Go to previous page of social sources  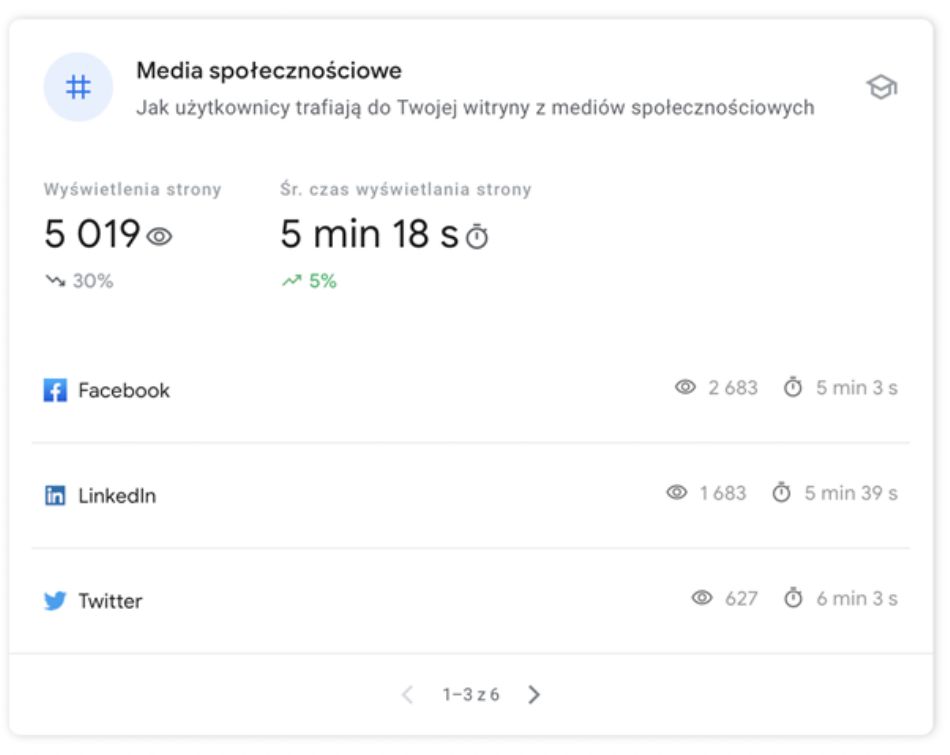click(407, 694)
